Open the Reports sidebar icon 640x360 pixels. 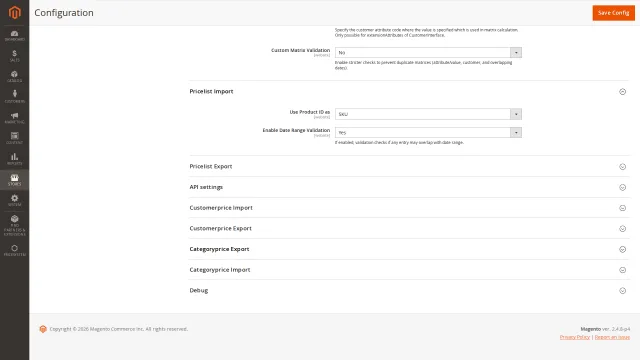(15, 159)
